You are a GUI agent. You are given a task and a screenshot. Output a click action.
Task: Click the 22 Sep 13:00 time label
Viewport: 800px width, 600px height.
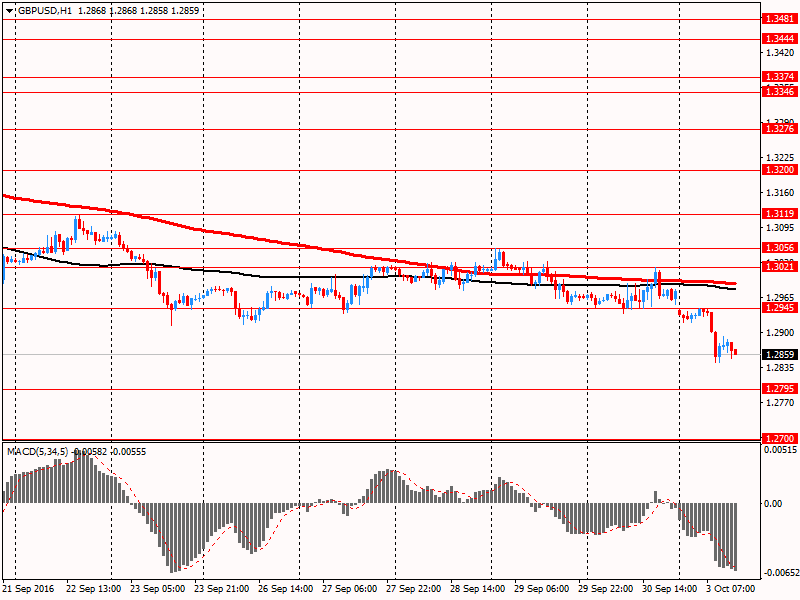[94, 589]
